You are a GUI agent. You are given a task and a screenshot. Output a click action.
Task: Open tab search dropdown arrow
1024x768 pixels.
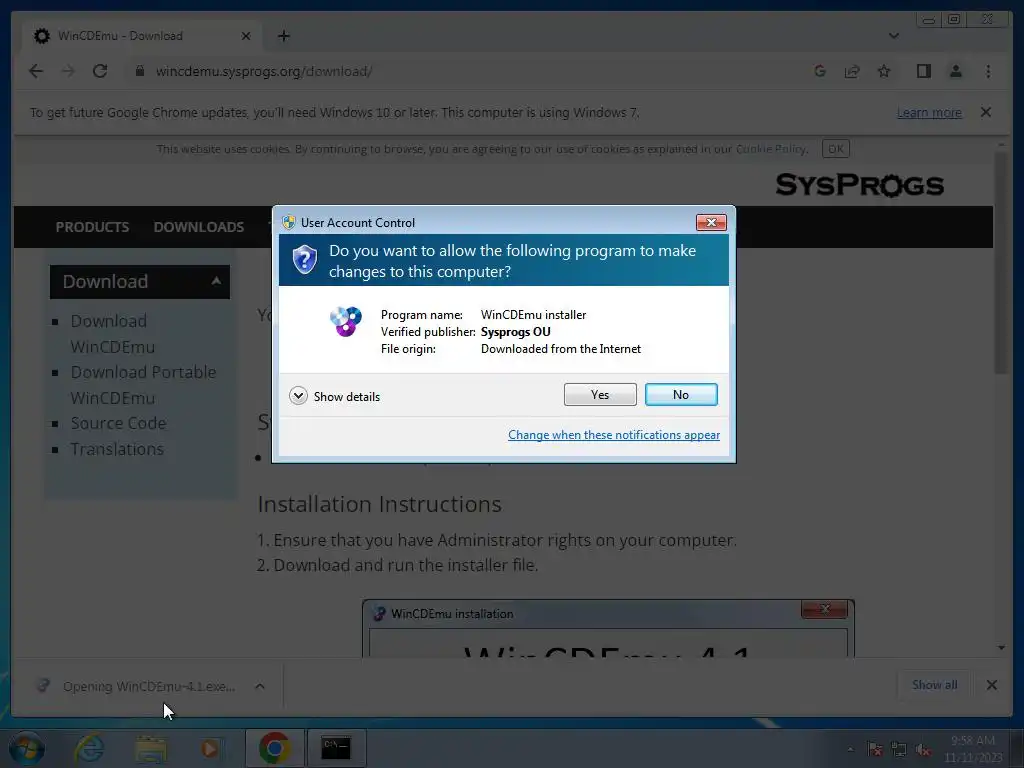click(x=894, y=36)
